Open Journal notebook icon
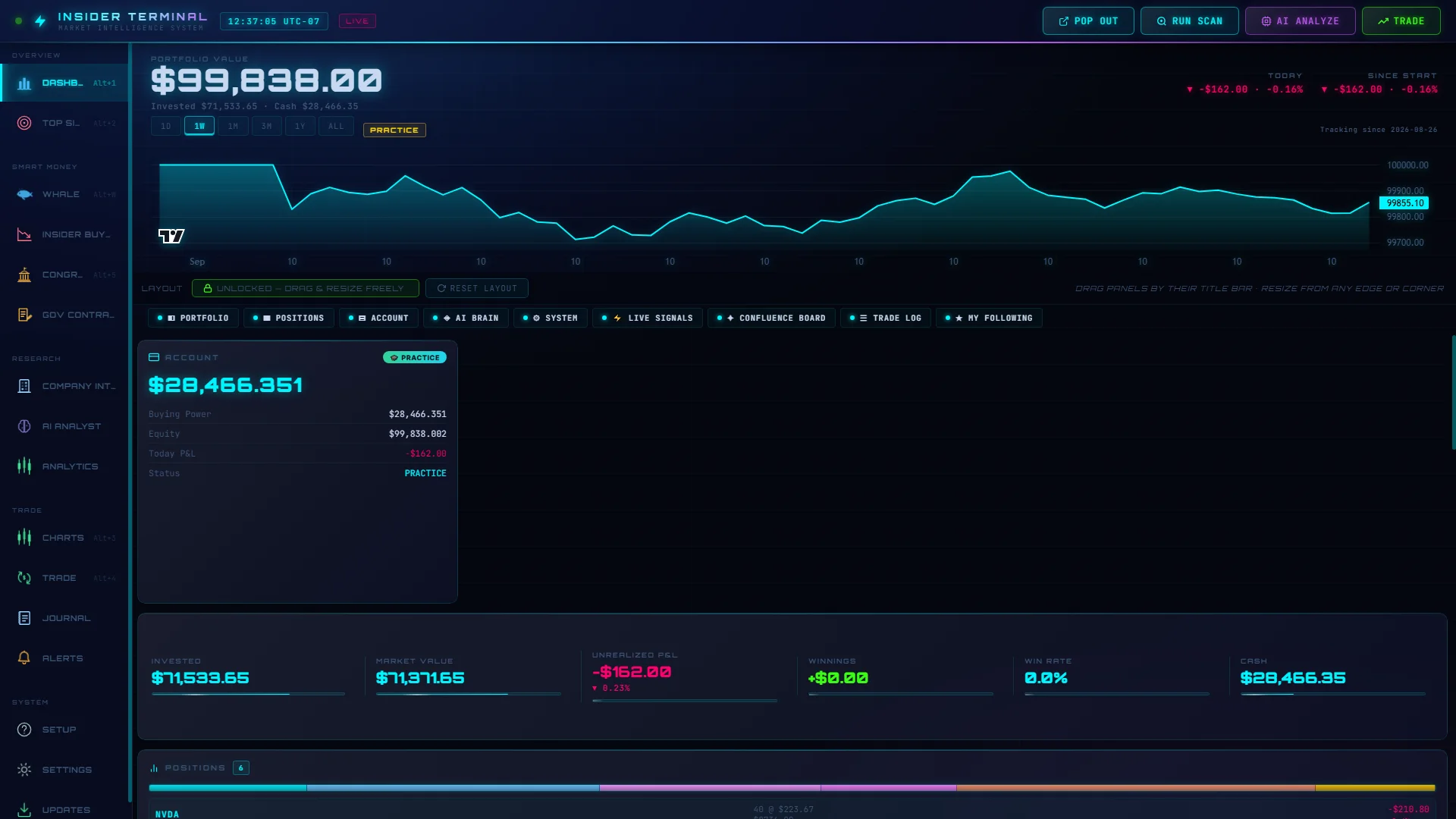The image size is (1456, 819). pyautogui.click(x=24, y=618)
